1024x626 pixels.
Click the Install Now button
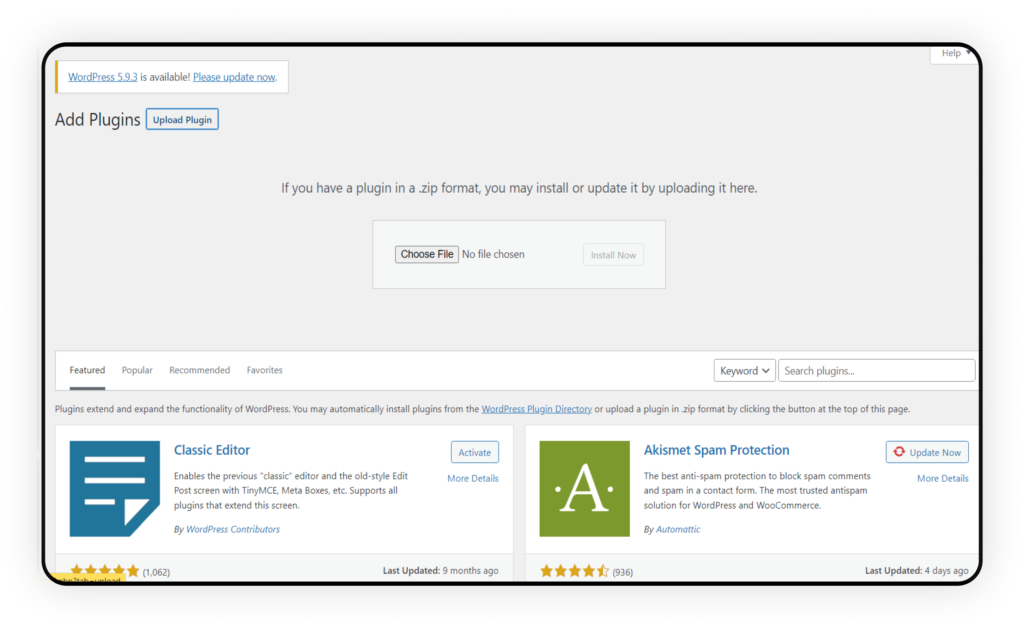click(x=613, y=255)
